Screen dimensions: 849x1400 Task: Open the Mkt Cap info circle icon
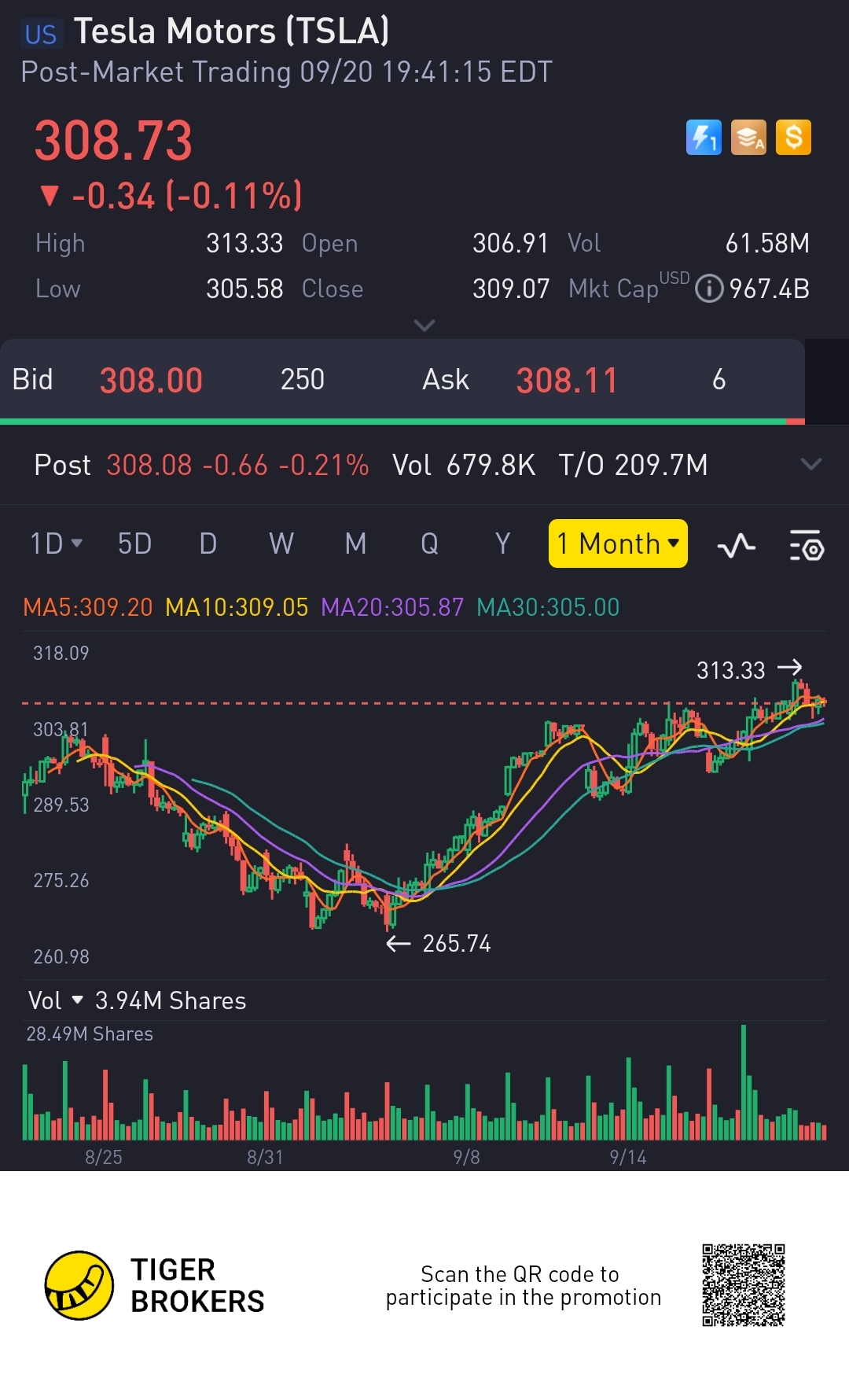click(709, 289)
